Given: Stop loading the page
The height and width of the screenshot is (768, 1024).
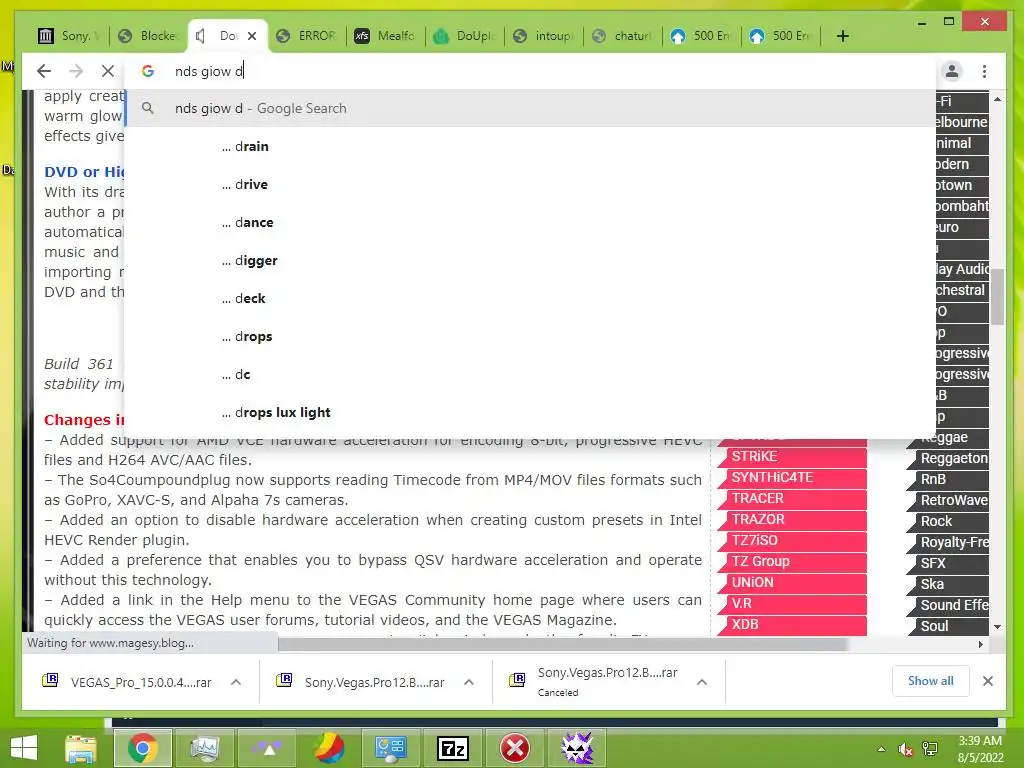Looking at the screenshot, I should (x=108, y=71).
